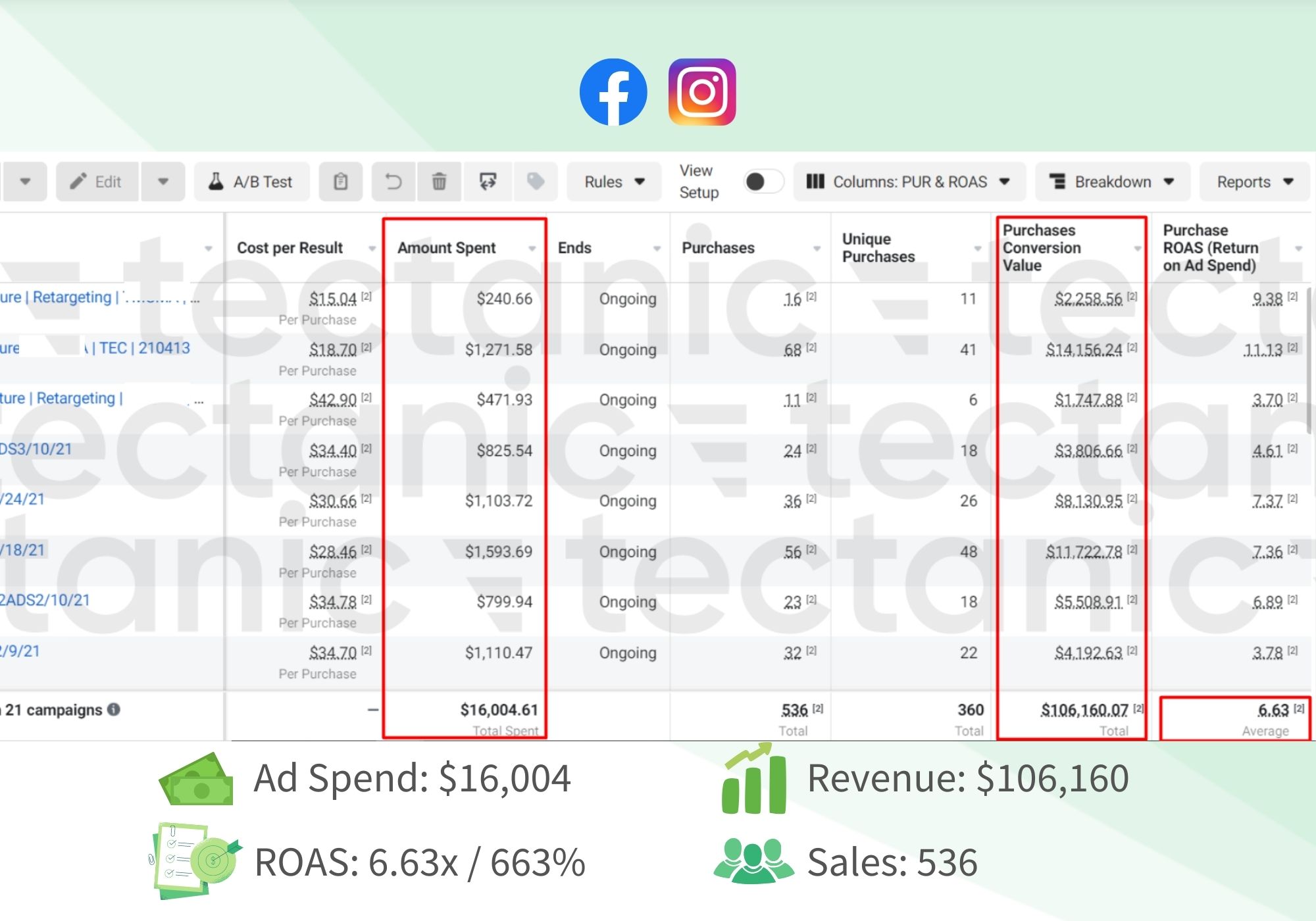Click the Purchase ROAS column header
1316x921 pixels.
point(1210,248)
